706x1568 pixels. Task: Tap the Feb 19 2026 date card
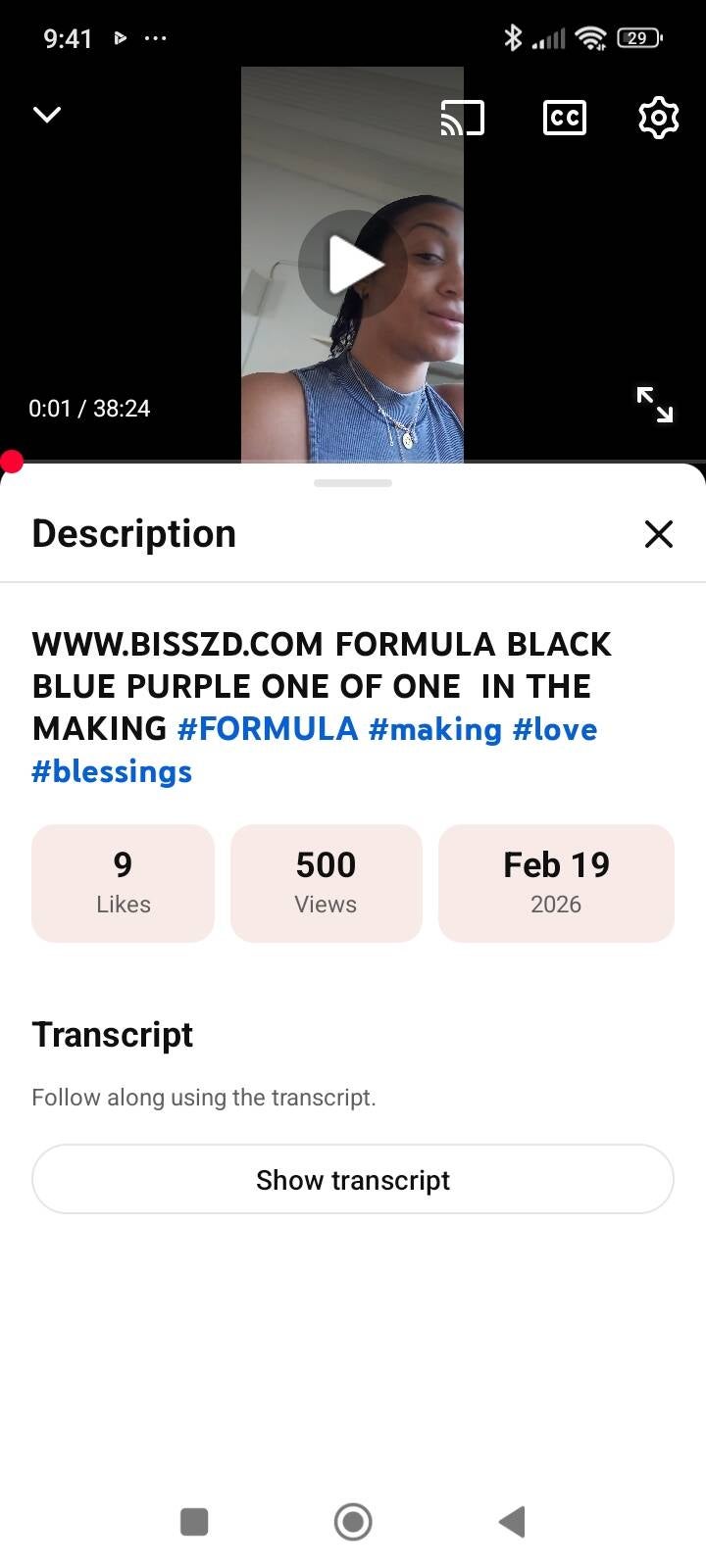click(x=556, y=883)
